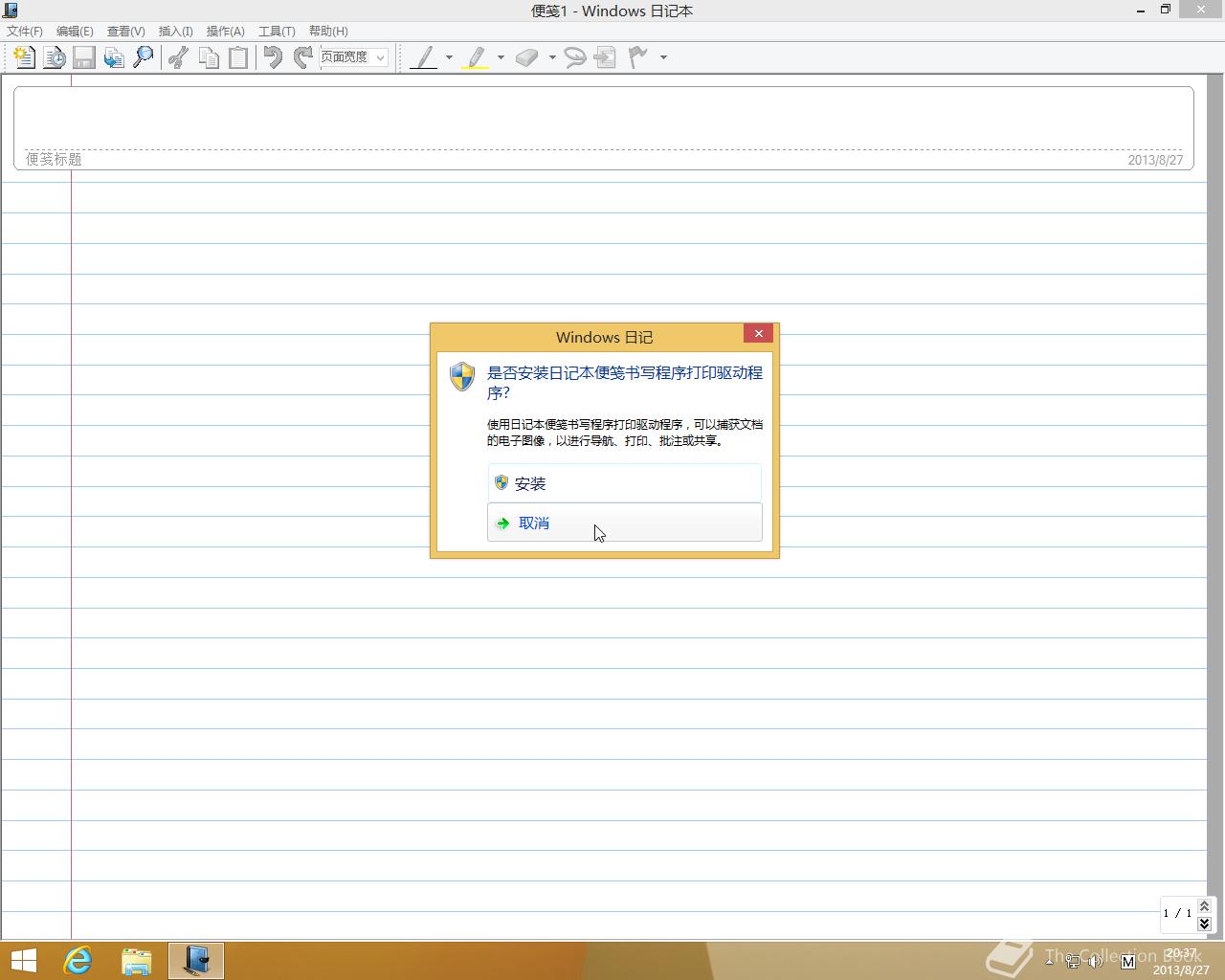1225x980 pixels.
Task: Click the volume speaker tray icon
Action: tap(1097, 962)
